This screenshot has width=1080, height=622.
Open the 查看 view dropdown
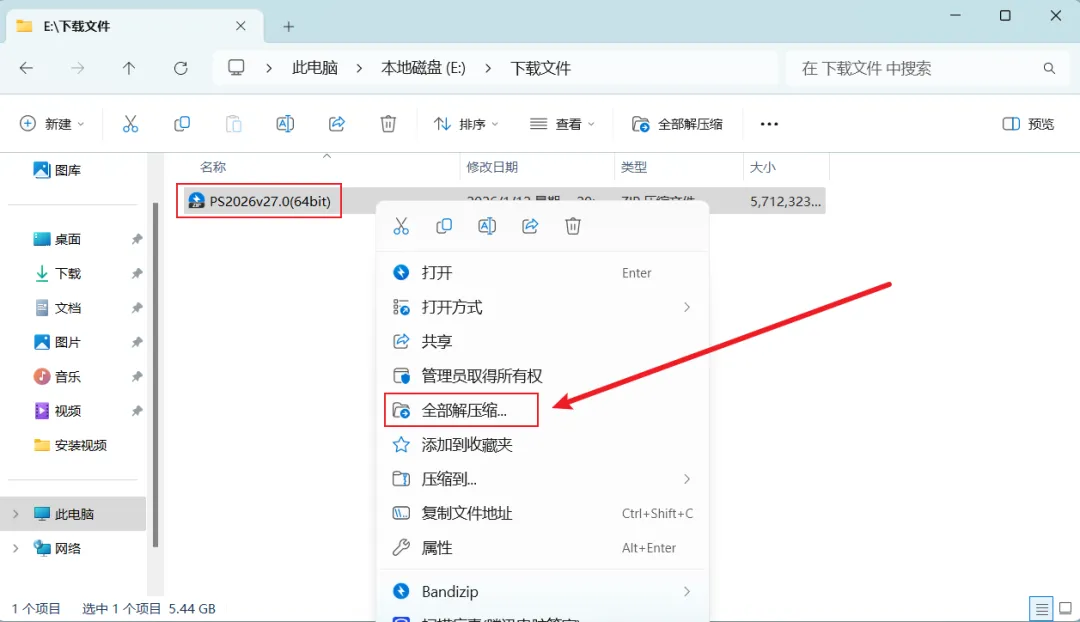click(562, 124)
